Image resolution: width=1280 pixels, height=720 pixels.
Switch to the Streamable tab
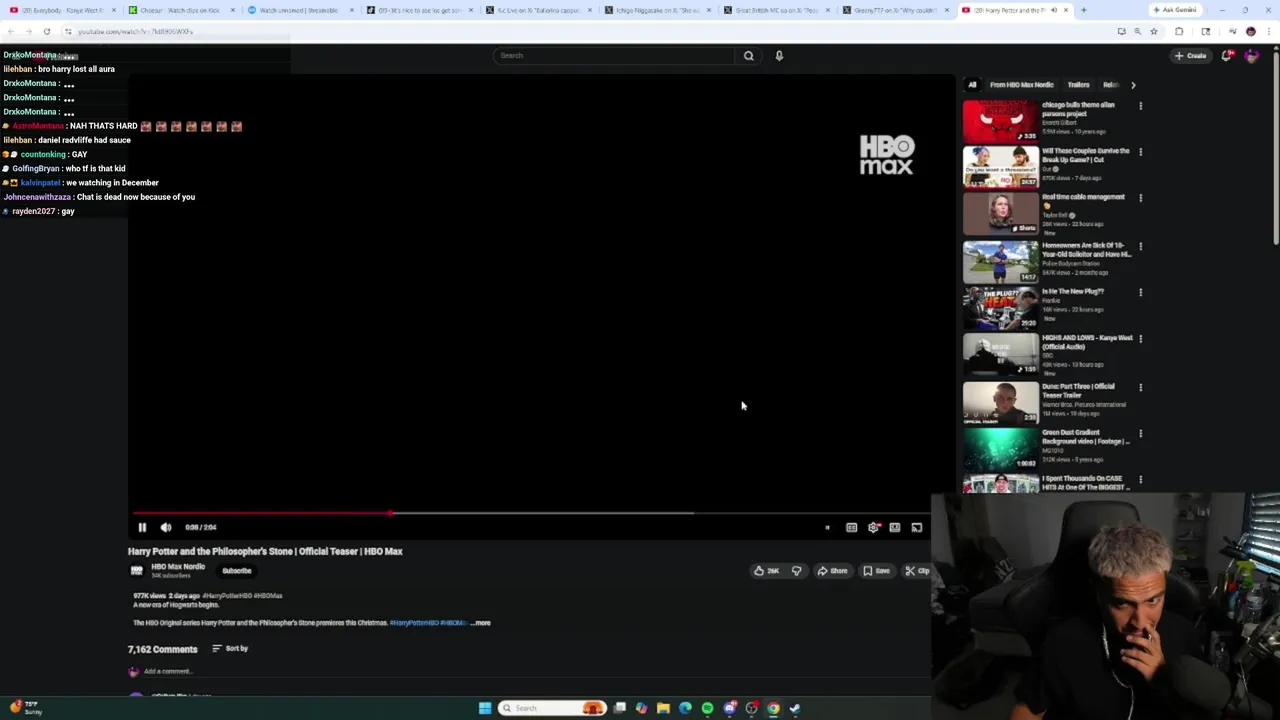299,10
